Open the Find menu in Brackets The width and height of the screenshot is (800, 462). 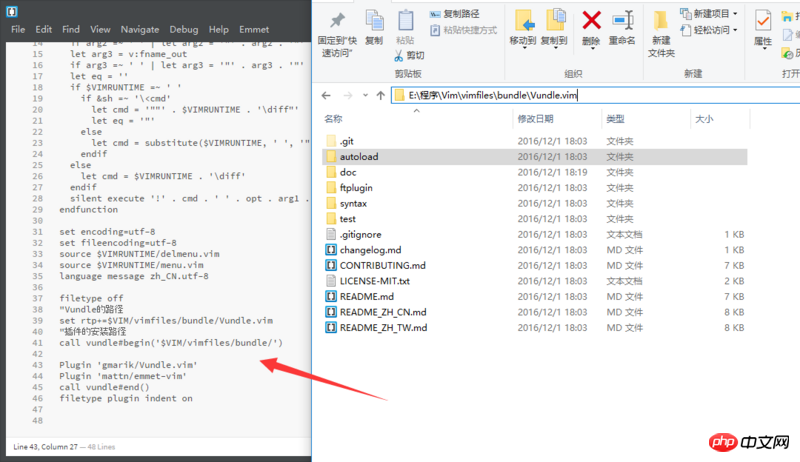click(x=71, y=30)
